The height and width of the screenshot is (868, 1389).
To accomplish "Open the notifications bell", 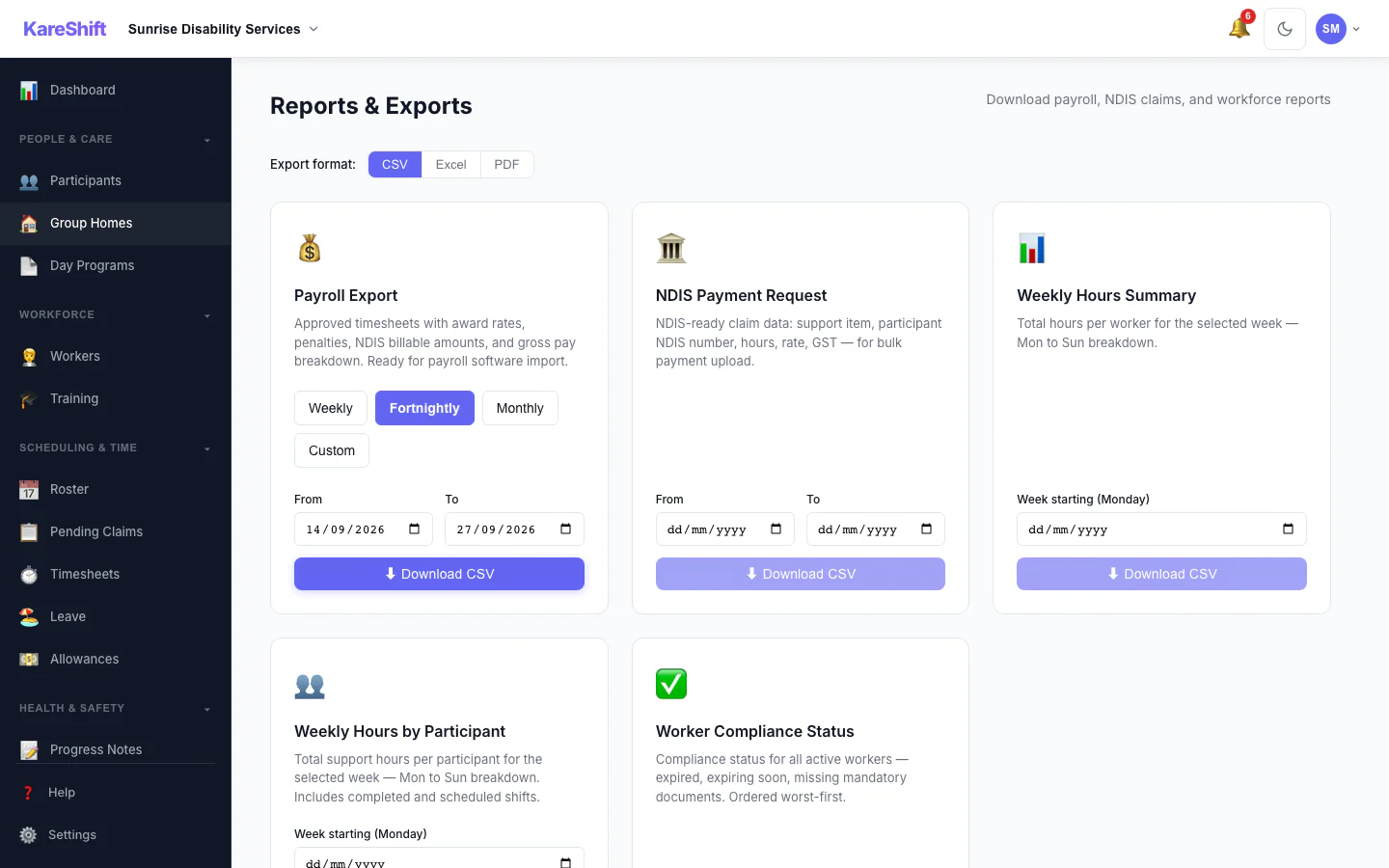I will pyautogui.click(x=1239, y=28).
